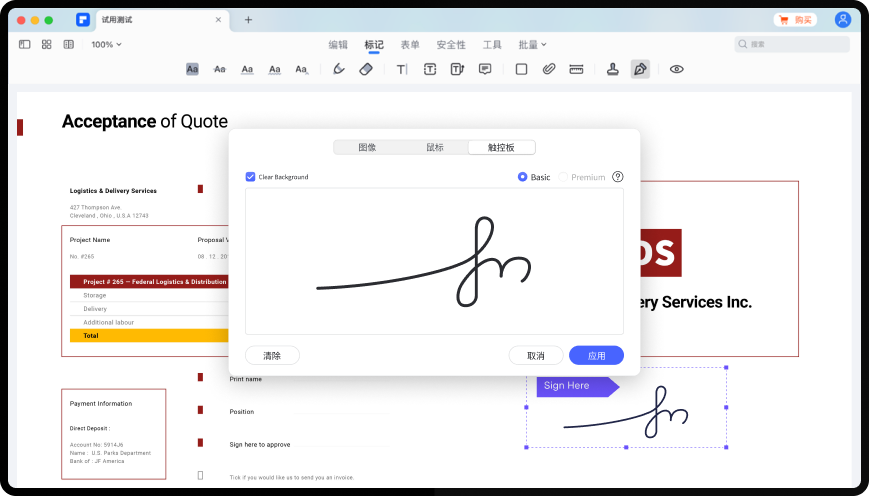This screenshot has width=869, height=496.
Task: Open the 工具 tools tab
Action: pos(492,45)
